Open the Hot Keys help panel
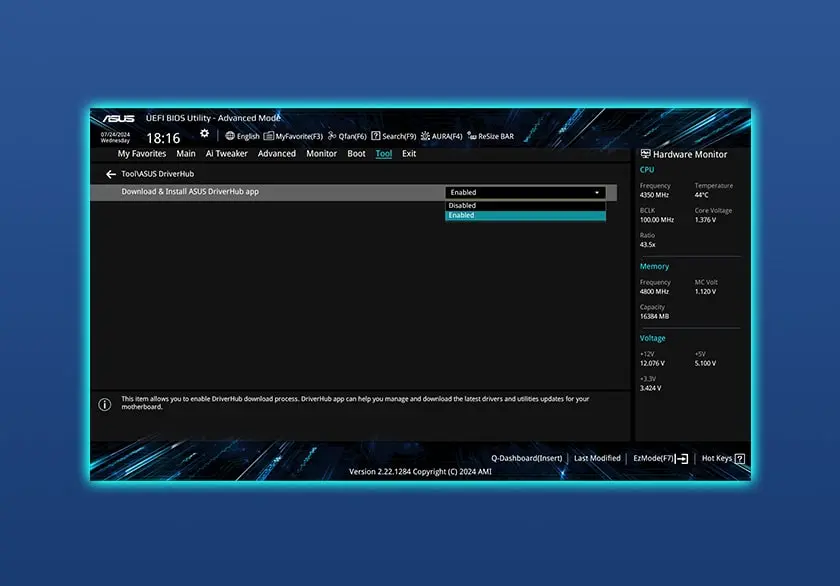Screen dimensions: 840x586 718,457
